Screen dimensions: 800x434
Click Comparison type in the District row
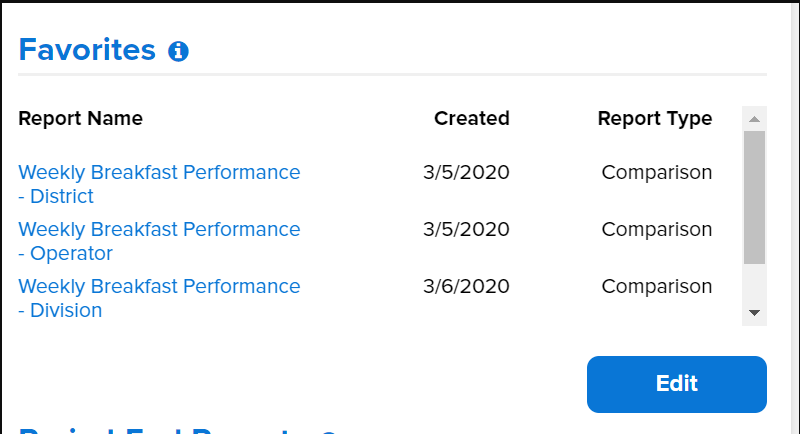point(656,173)
